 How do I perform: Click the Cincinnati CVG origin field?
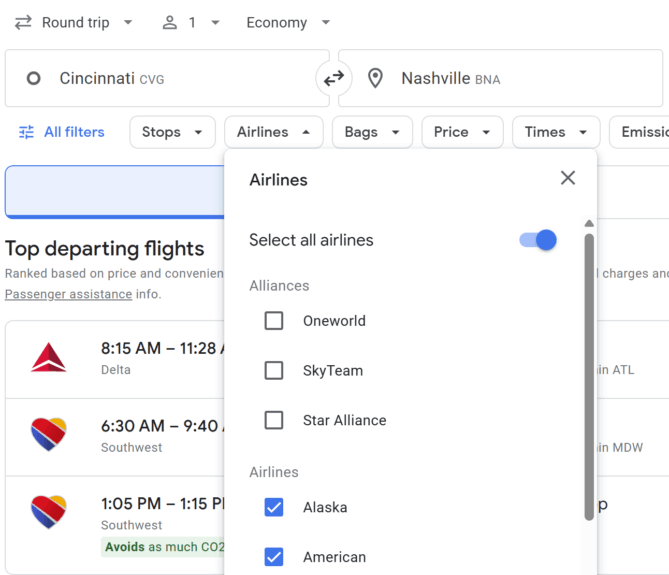coord(167,78)
